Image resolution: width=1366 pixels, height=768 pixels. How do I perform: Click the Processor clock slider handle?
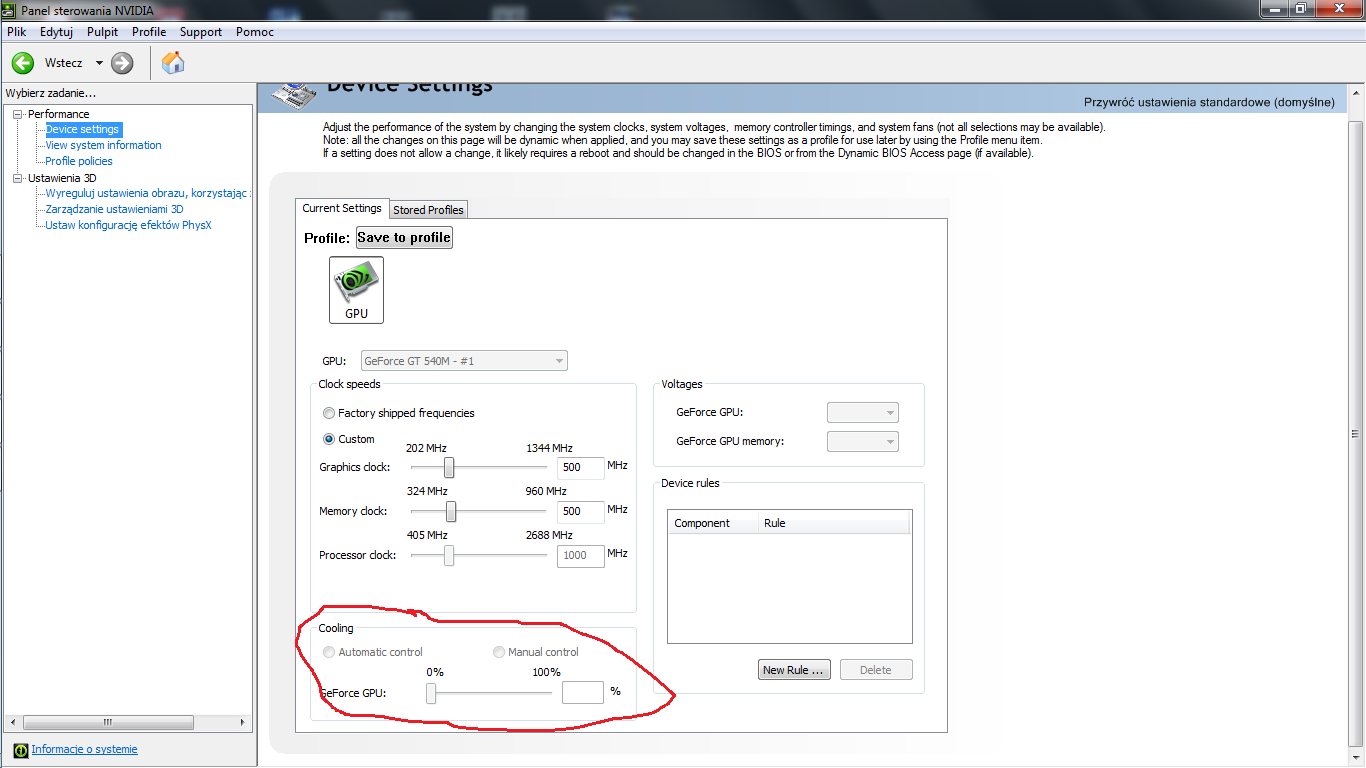point(449,555)
